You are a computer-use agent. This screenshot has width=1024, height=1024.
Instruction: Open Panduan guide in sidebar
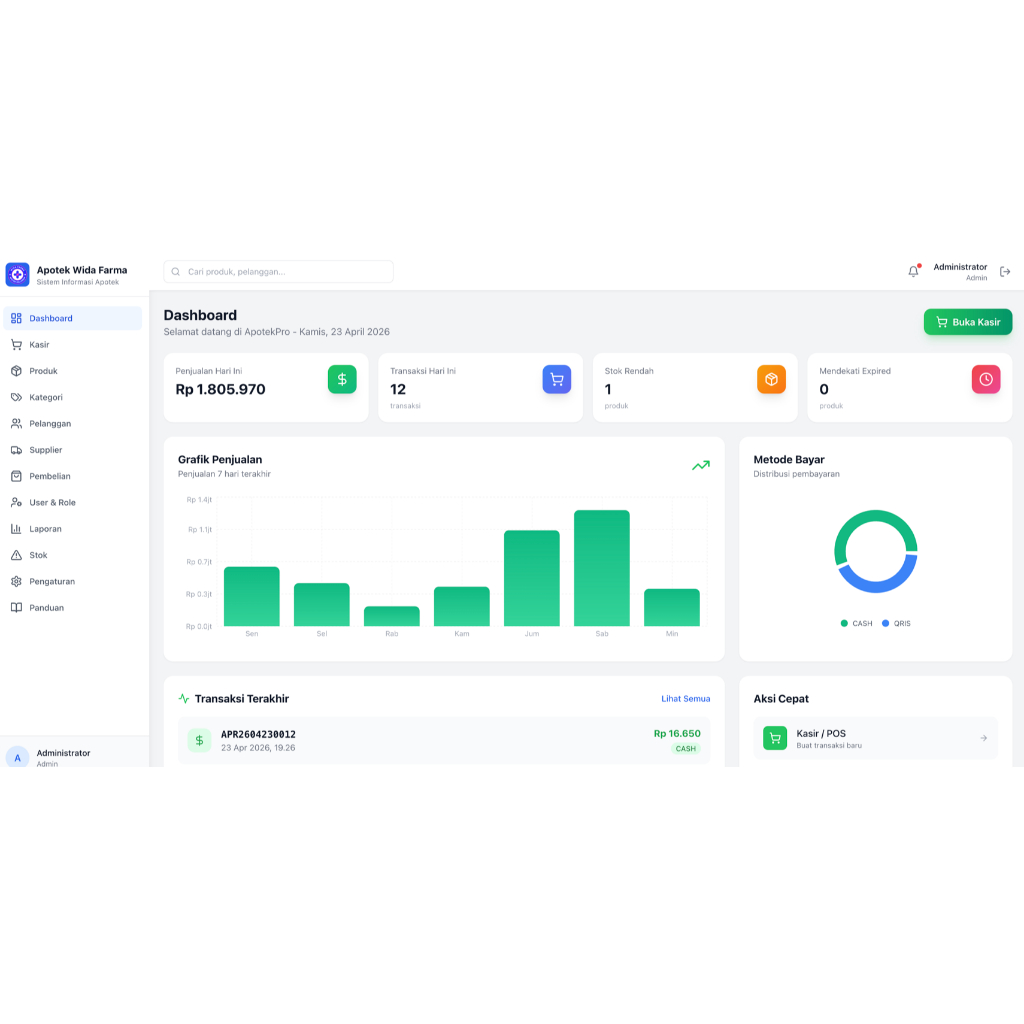[x=72, y=608]
